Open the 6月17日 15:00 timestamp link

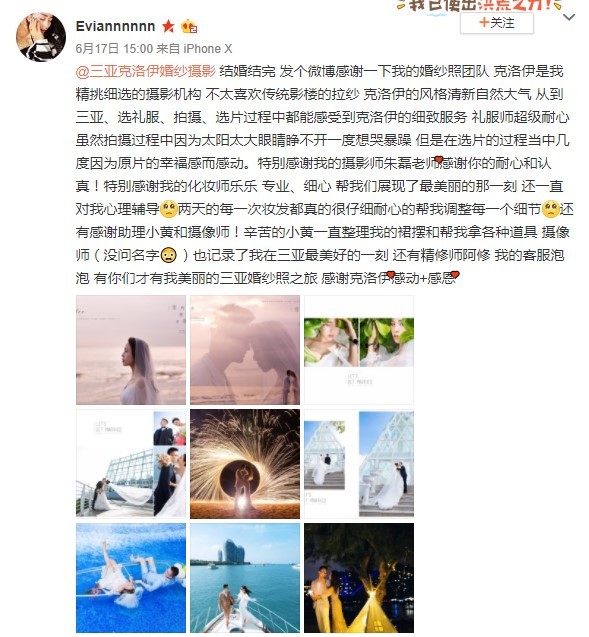pos(114,49)
